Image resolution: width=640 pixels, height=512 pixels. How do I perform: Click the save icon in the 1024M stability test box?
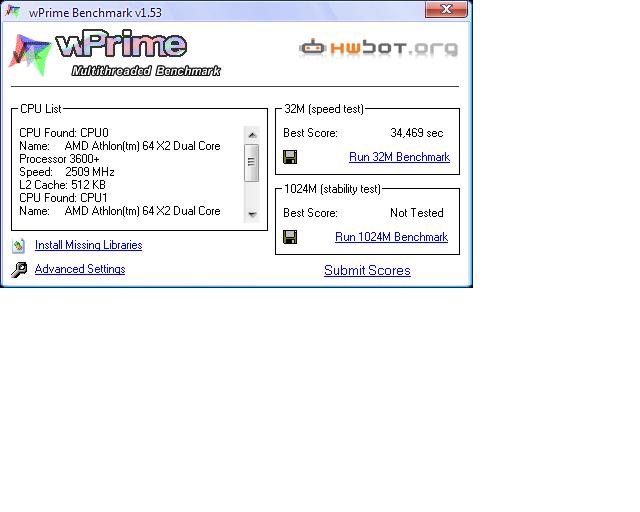(290, 237)
